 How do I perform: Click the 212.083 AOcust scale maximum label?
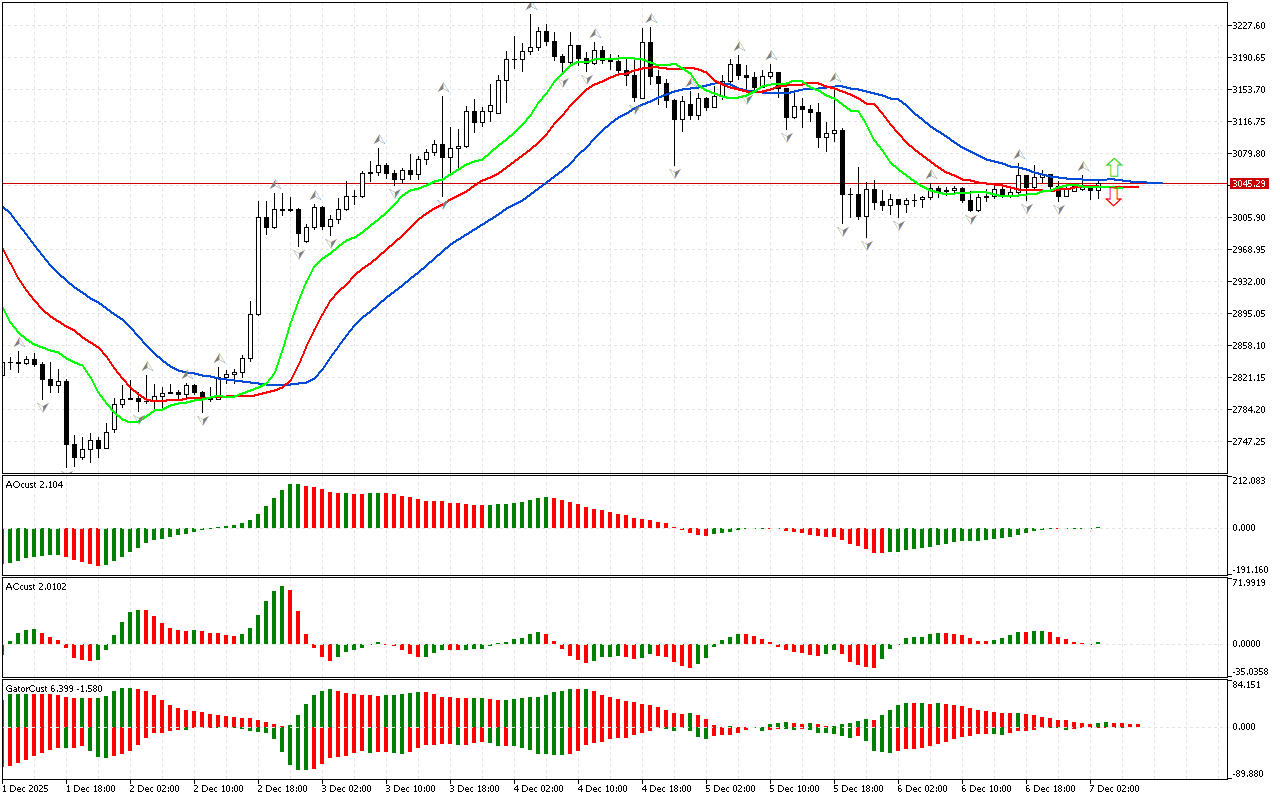point(1250,482)
